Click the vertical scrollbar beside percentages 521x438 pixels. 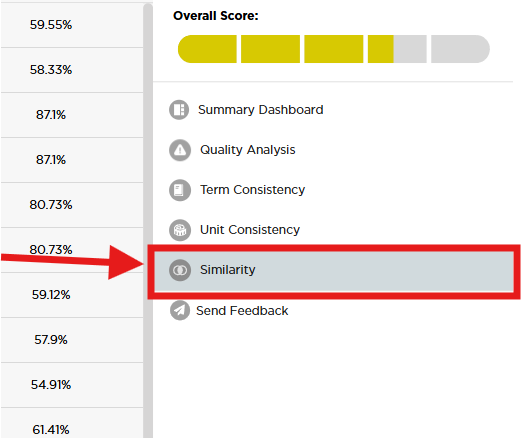(x=148, y=220)
